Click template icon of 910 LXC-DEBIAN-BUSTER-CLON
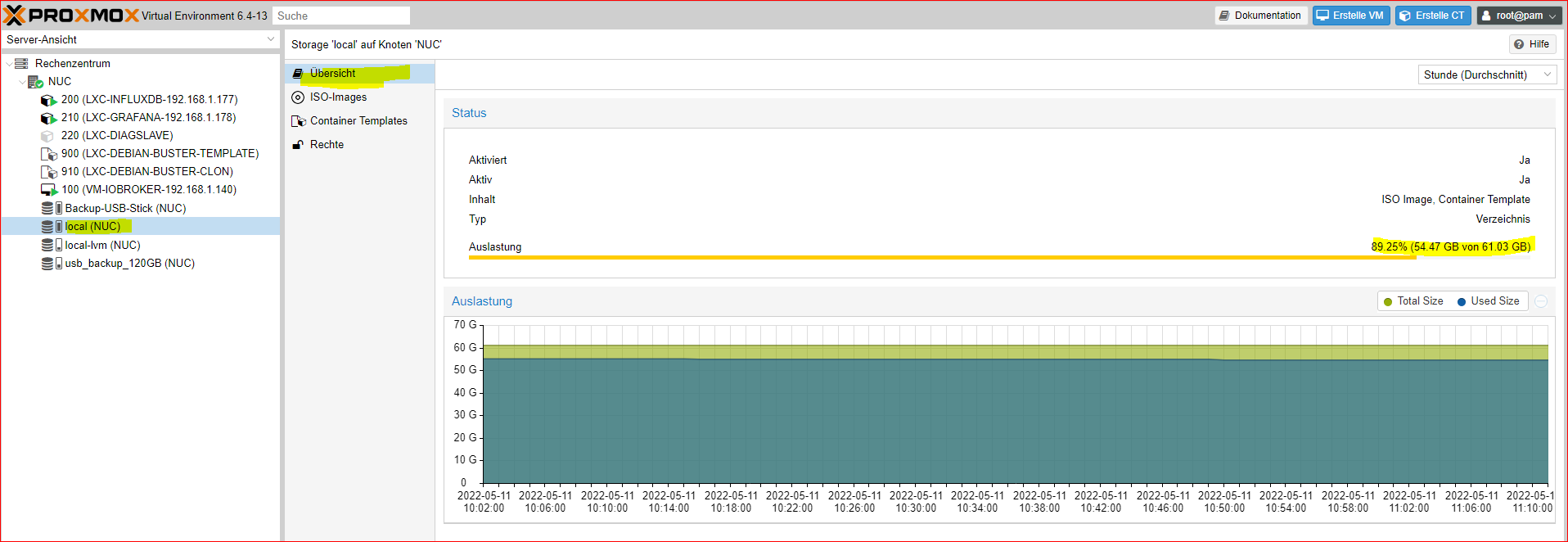The width and height of the screenshot is (1568, 542). point(48,172)
